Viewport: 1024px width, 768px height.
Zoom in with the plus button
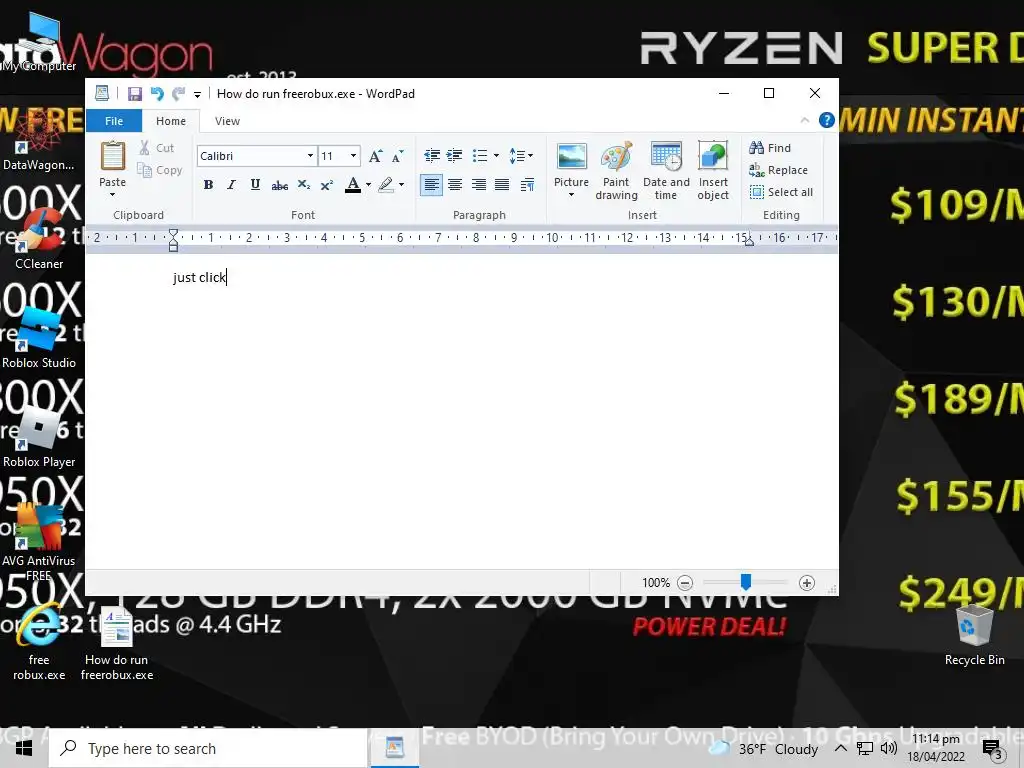tap(807, 583)
